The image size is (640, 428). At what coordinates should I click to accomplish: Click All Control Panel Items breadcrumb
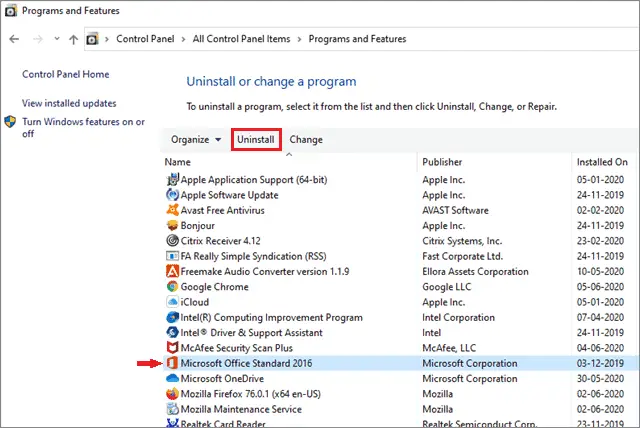click(x=242, y=39)
